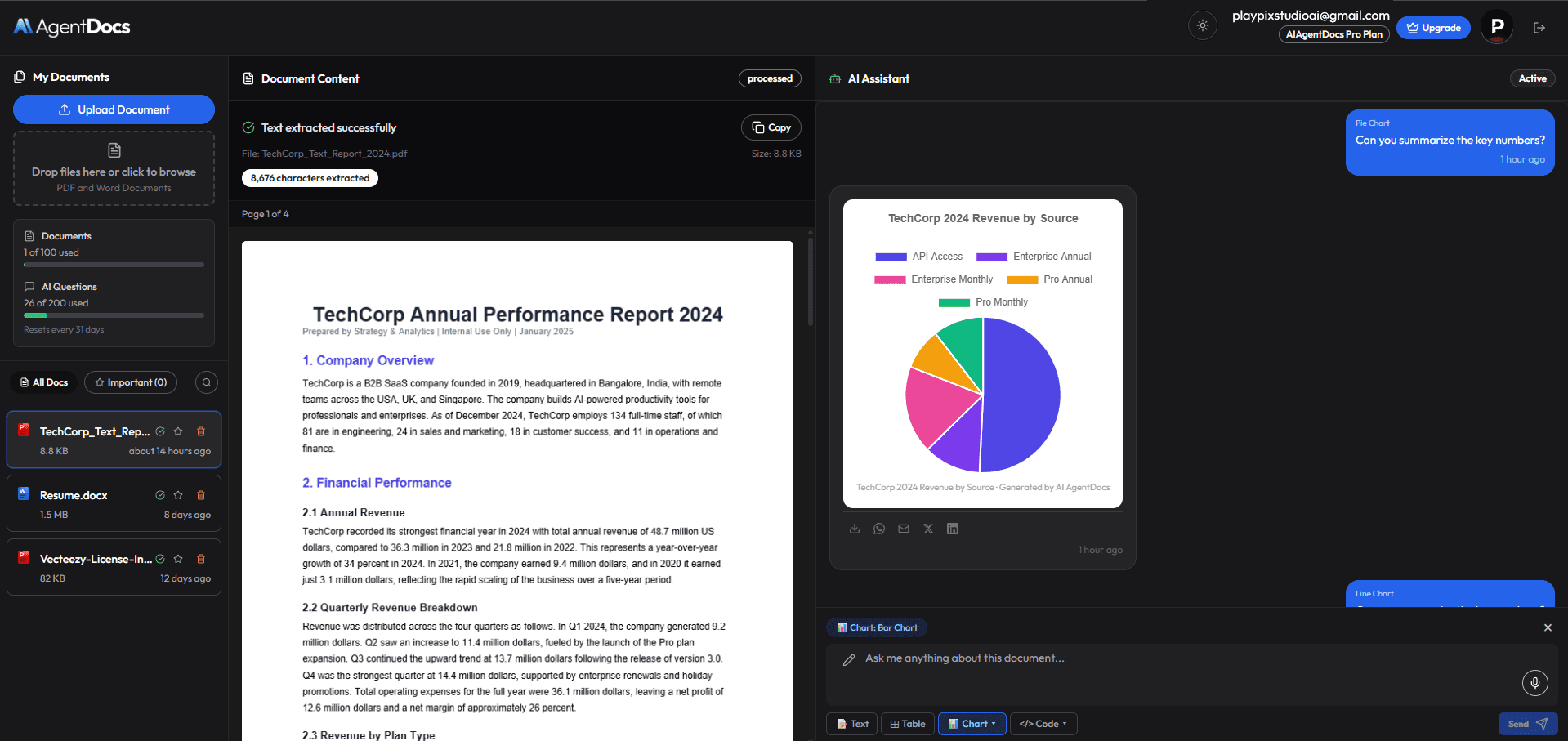The width and height of the screenshot is (1568, 741).
Task: Click the AgentDocs logo
Action: tap(72, 27)
